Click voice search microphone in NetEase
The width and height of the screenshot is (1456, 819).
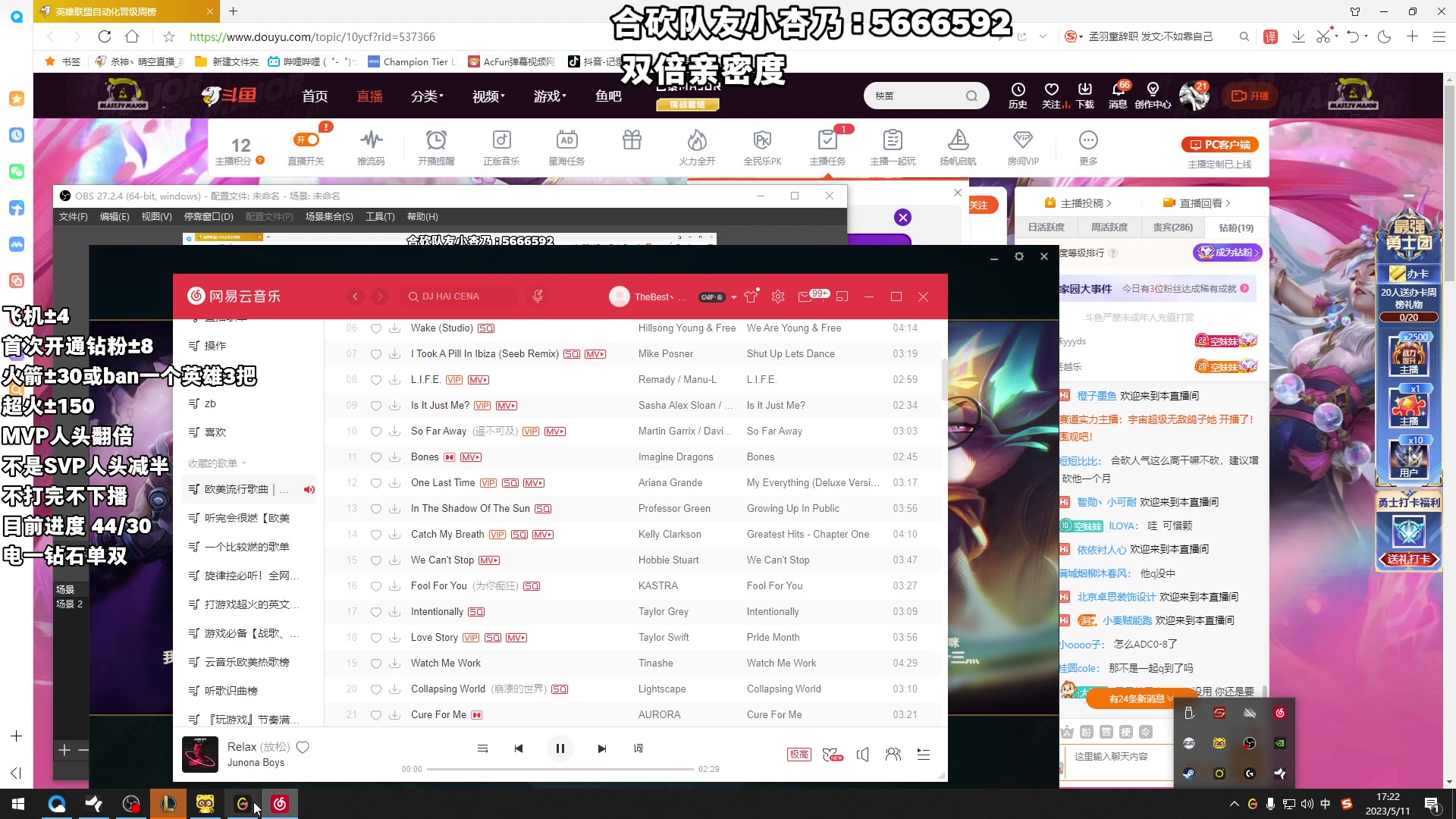[538, 297]
